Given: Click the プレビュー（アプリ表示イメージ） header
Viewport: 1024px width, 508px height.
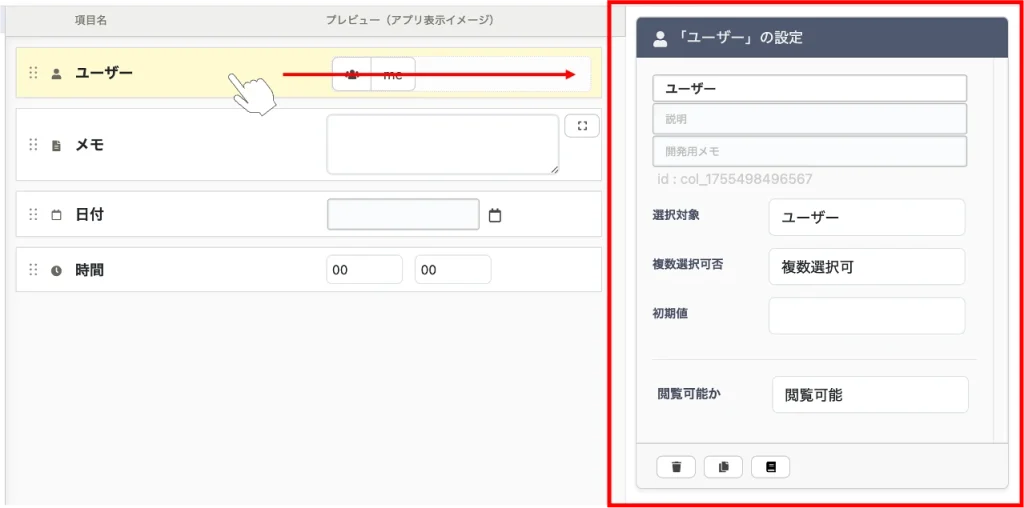Looking at the screenshot, I should coord(410,21).
